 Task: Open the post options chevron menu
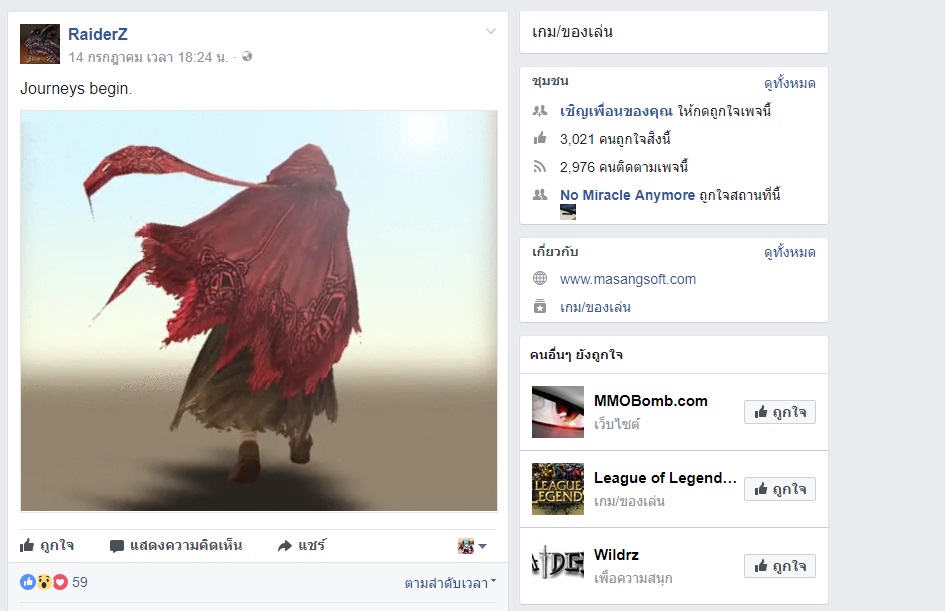tap(490, 32)
